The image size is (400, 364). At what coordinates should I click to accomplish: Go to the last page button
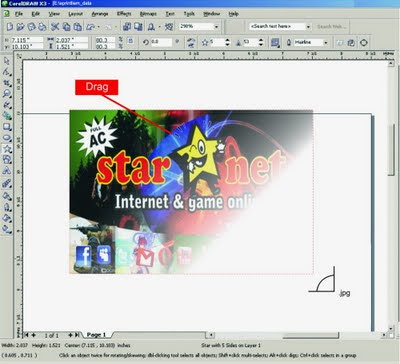[x=77, y=335]
